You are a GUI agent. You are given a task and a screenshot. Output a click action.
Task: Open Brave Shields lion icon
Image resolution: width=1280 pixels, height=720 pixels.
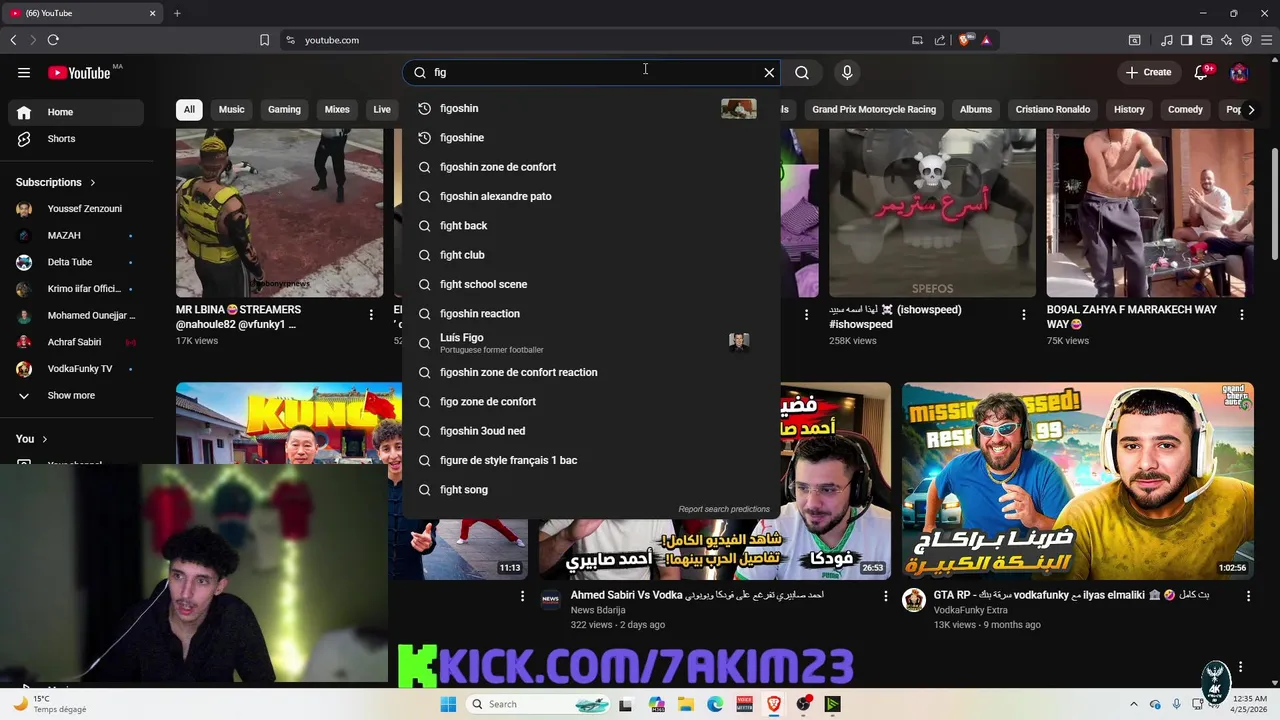tap(965, 40)
